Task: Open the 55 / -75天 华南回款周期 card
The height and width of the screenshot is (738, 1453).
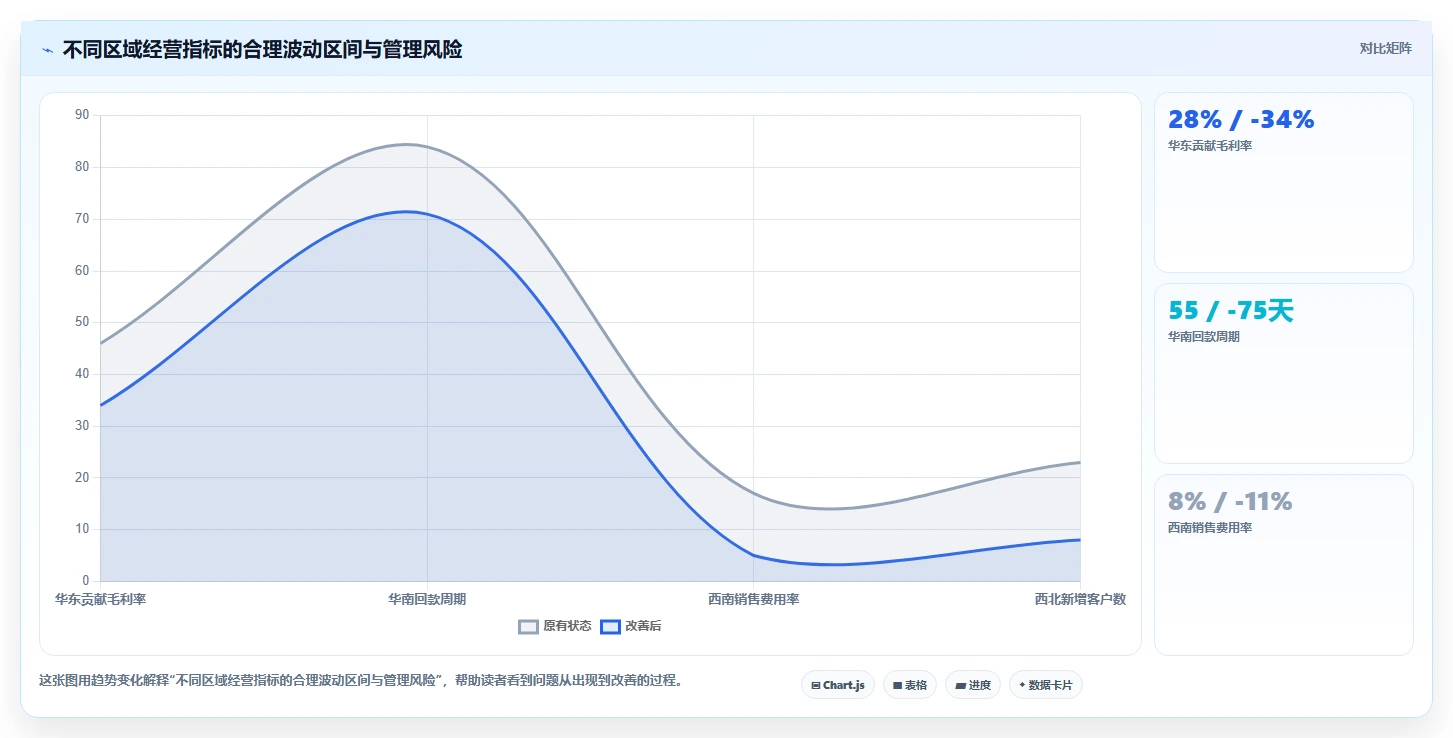Action: pos(1284,374)
